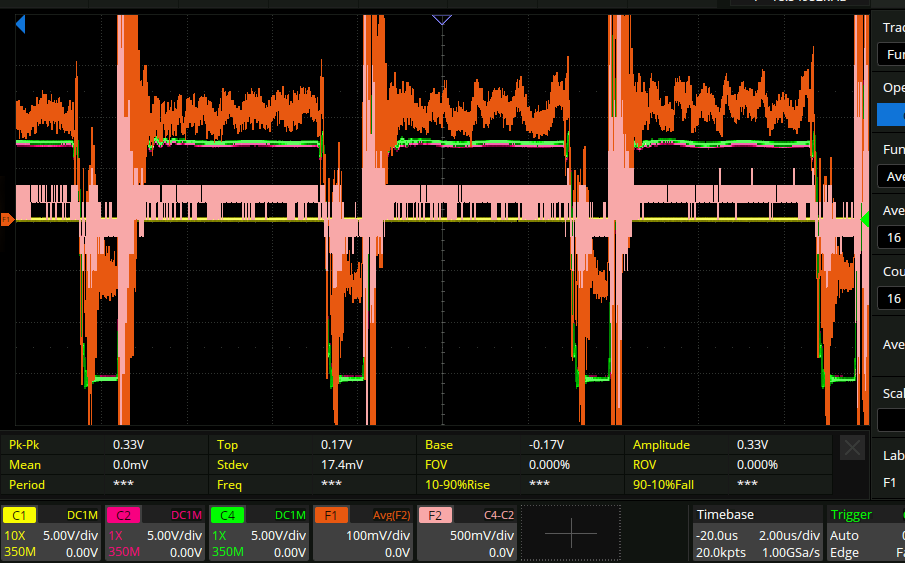
Task: Click the Average field showing 16
Action: [890, 238]
